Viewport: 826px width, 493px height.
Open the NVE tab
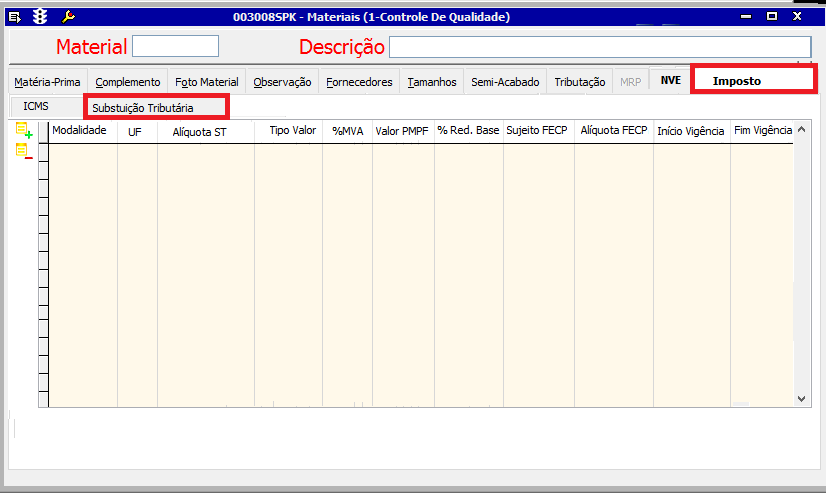[x=671, y=80]
